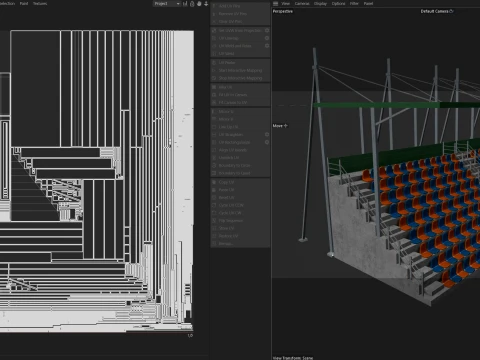The image size is (480, 360).
Task: Open options gear for Set UVW from Projection
Action: click(267, 30)
